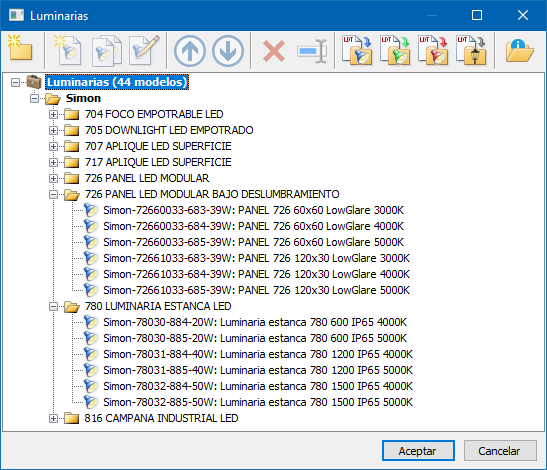Select 726 PANEL LED MODULAR BAJO DESLUMBRAMIENTO label

(x=212, y=194)
